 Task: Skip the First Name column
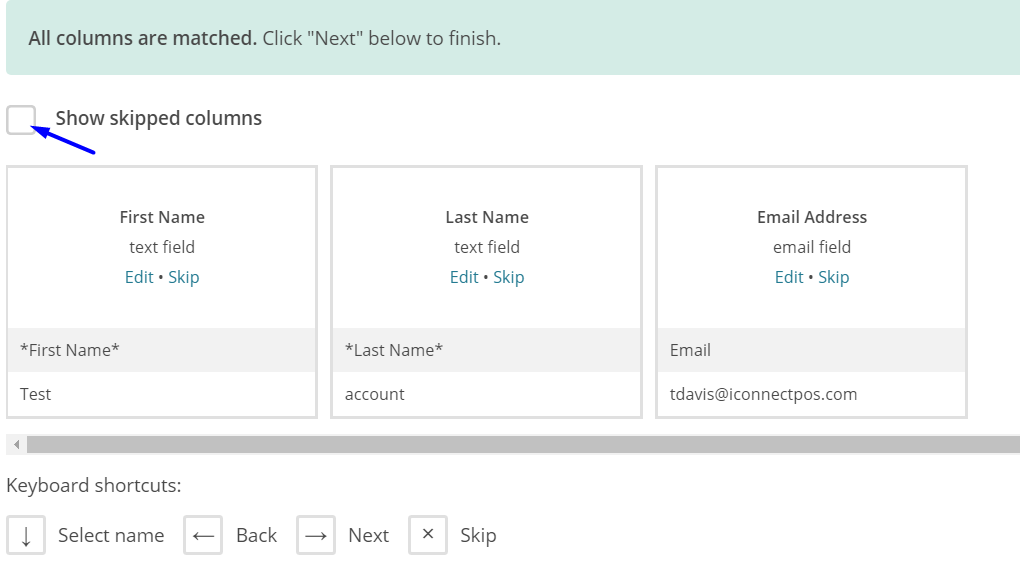pyautogui.click(x=184, y=277)
